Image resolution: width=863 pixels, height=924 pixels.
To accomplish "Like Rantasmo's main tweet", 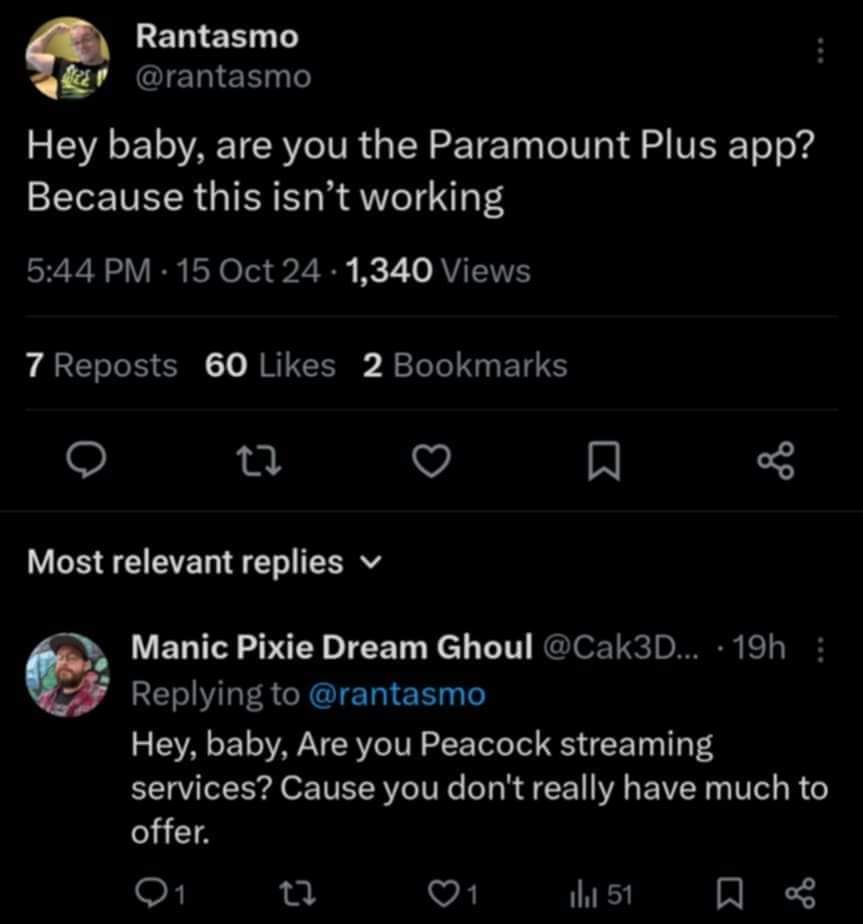I will 433,460.
